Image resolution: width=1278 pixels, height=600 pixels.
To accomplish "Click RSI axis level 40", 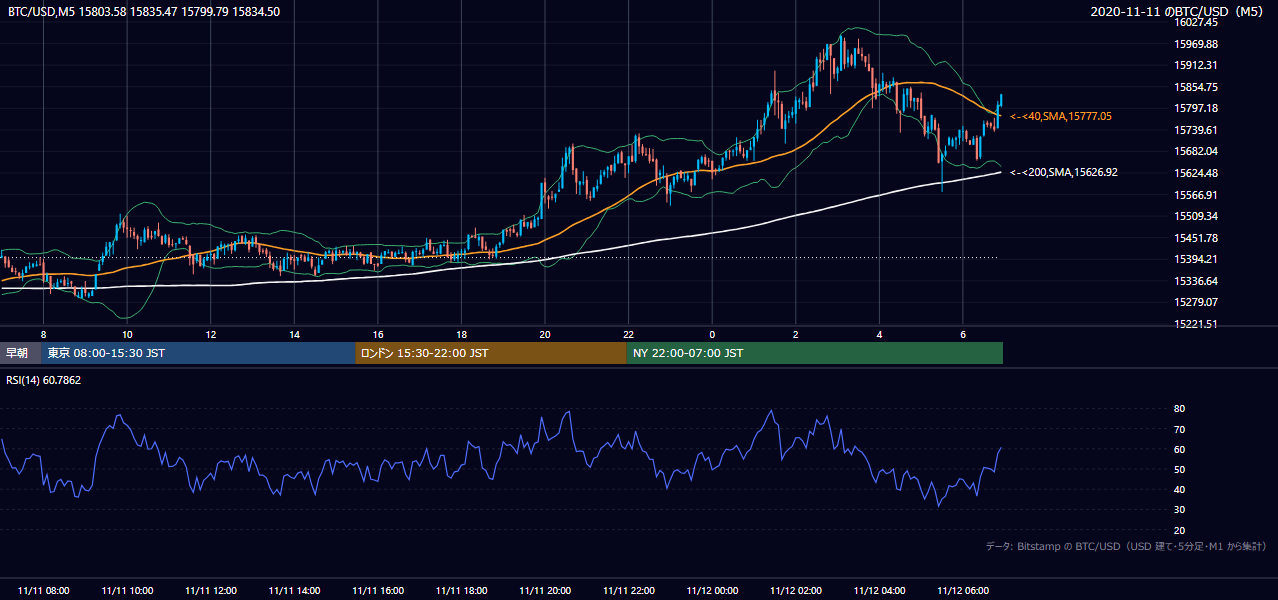I will [1180, 489].
